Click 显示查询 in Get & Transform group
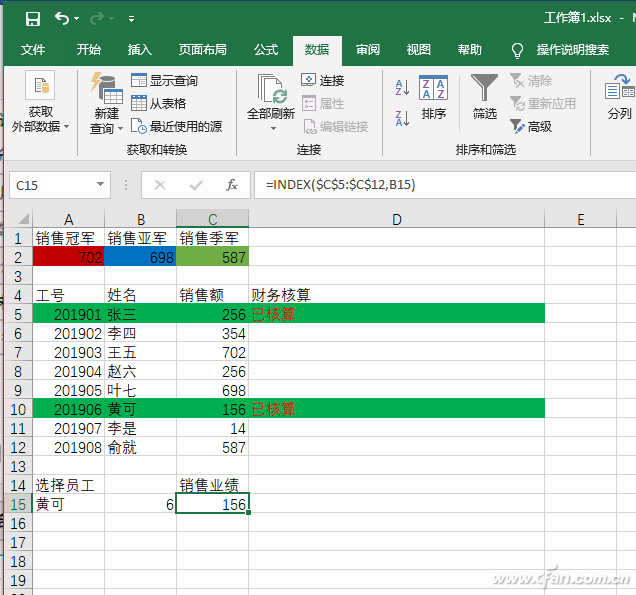Screen dimensions: 636x595 click(164, 80)
